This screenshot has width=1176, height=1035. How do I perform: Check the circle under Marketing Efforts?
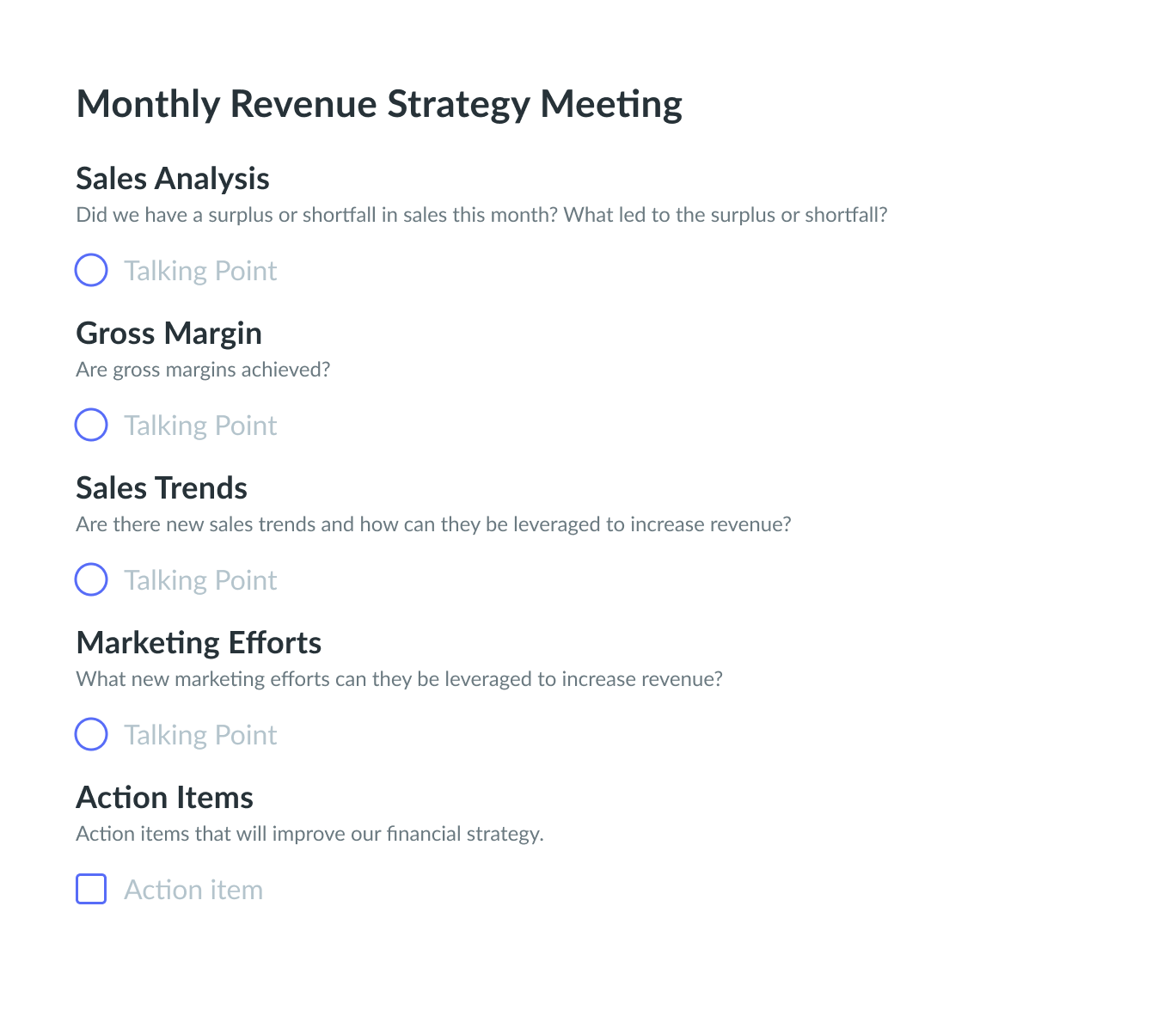point(91,734)
